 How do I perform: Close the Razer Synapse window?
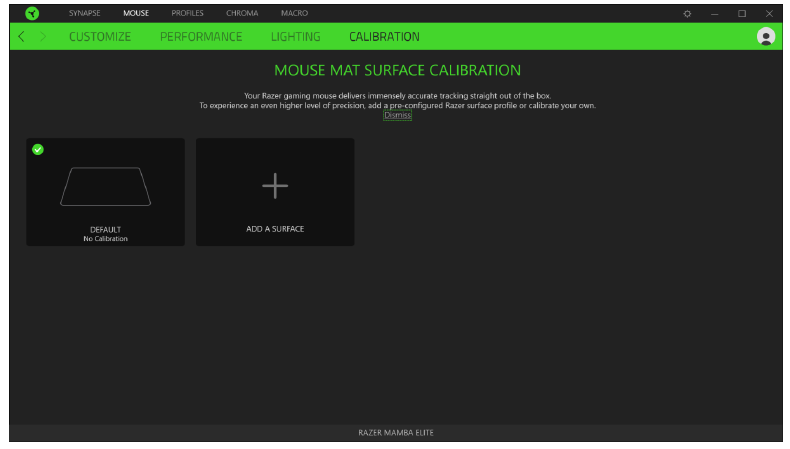click(769, 14)
